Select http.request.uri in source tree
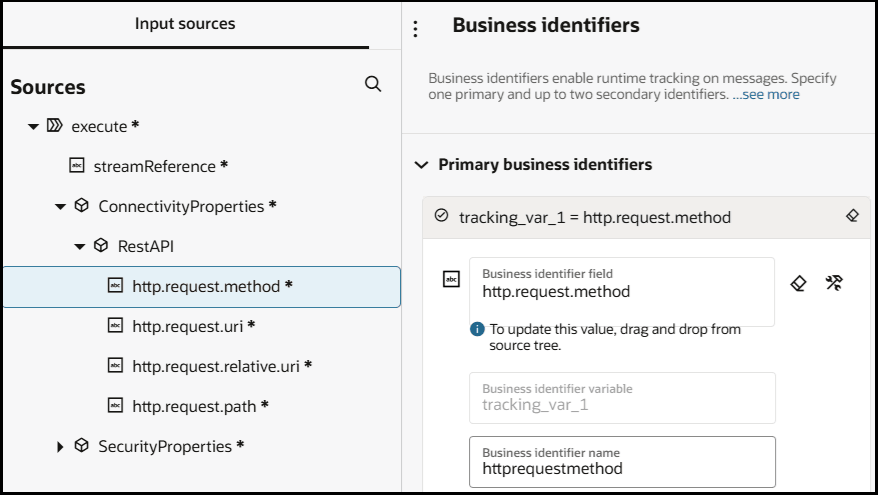This screenshot has width=878, height=495. [x=190, y=326]
